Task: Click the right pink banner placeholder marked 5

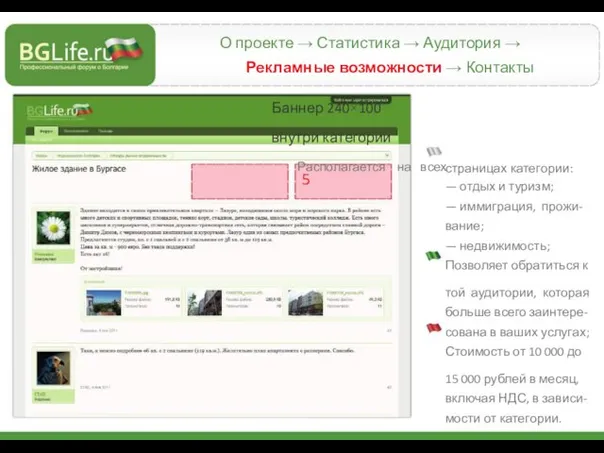Action: 343,181
